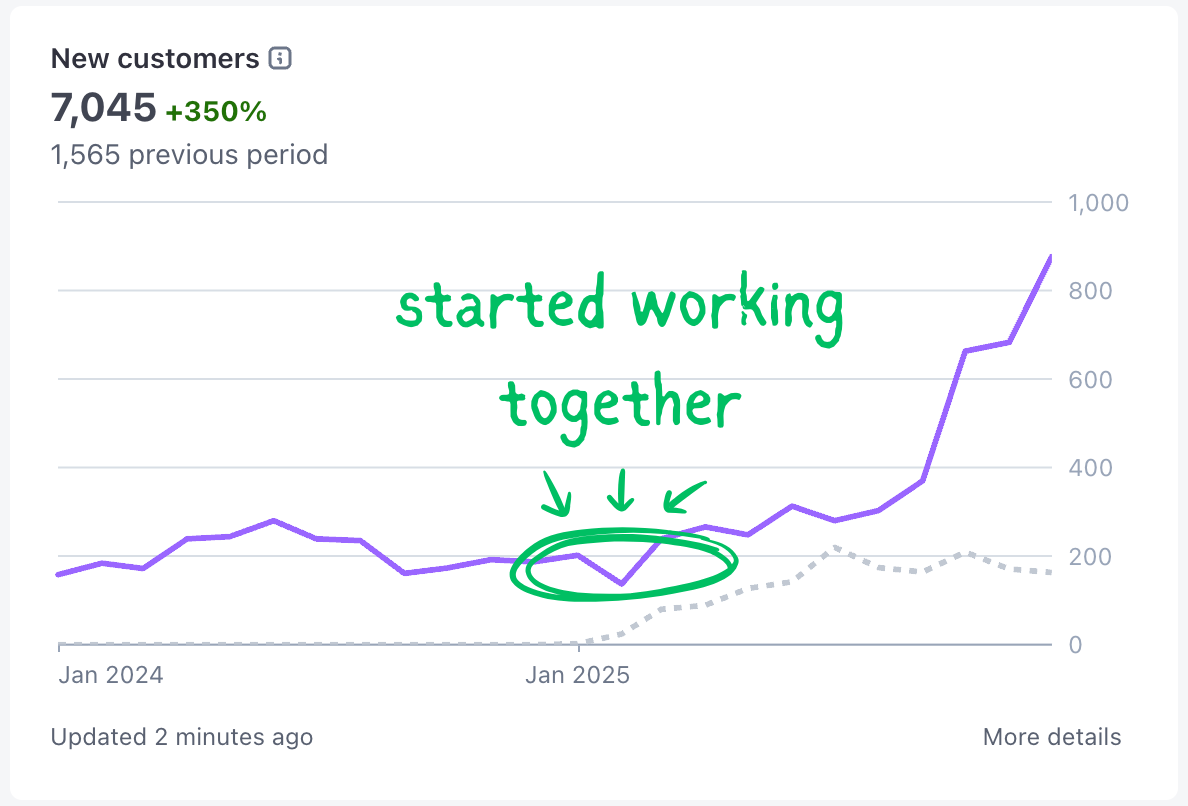Select the Jan 2024 axis label
The height and width of the screenshot is (806, 1188).
(108, 675)
